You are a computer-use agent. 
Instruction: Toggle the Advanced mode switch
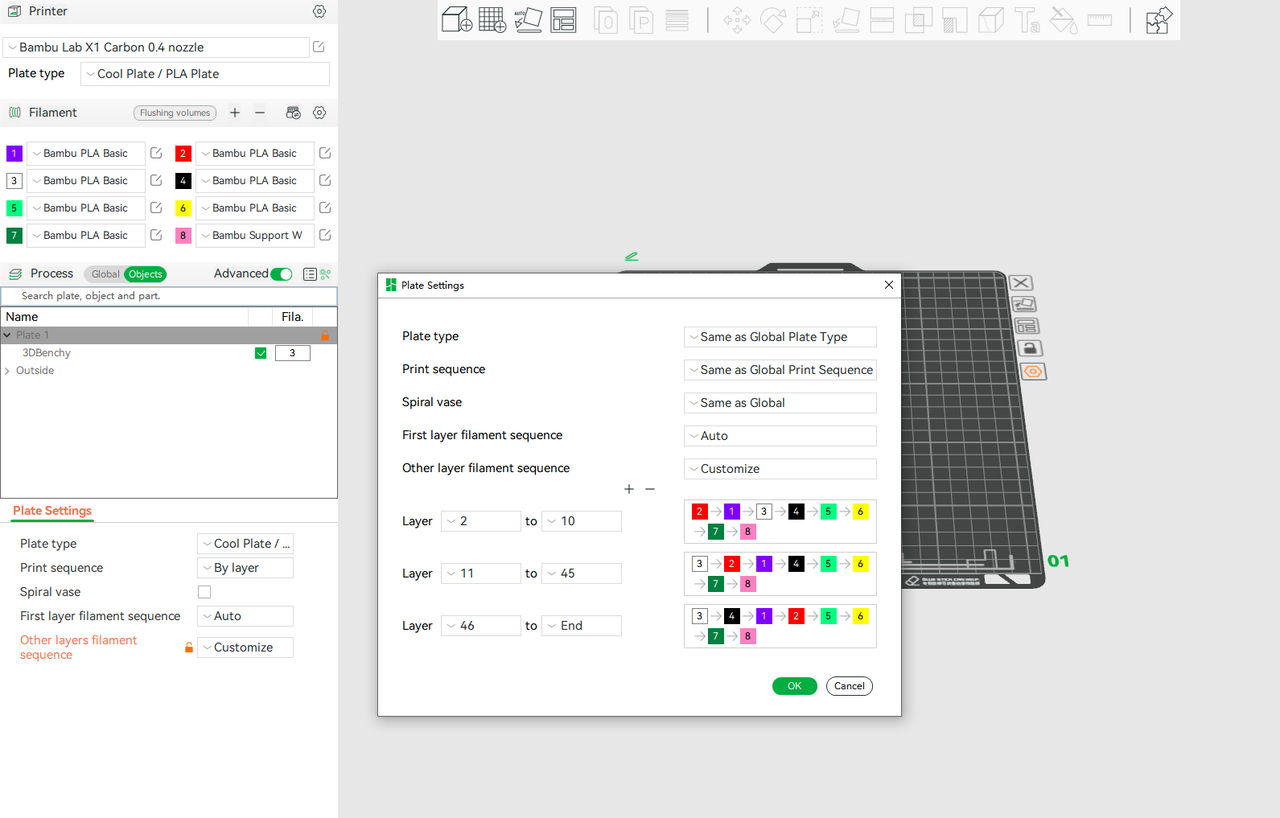pos(281,274)
